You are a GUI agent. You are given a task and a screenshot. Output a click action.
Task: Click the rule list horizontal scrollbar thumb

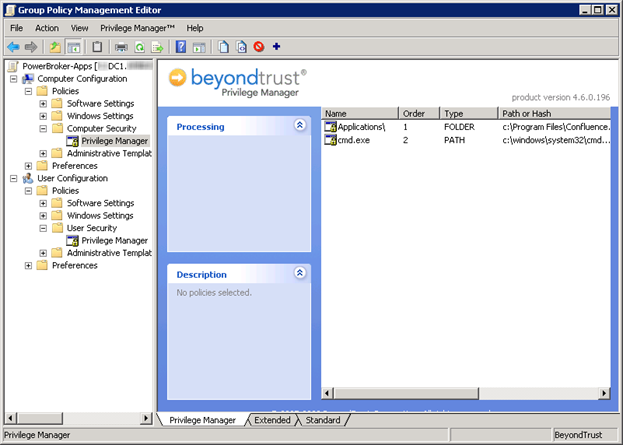(406, 393)
